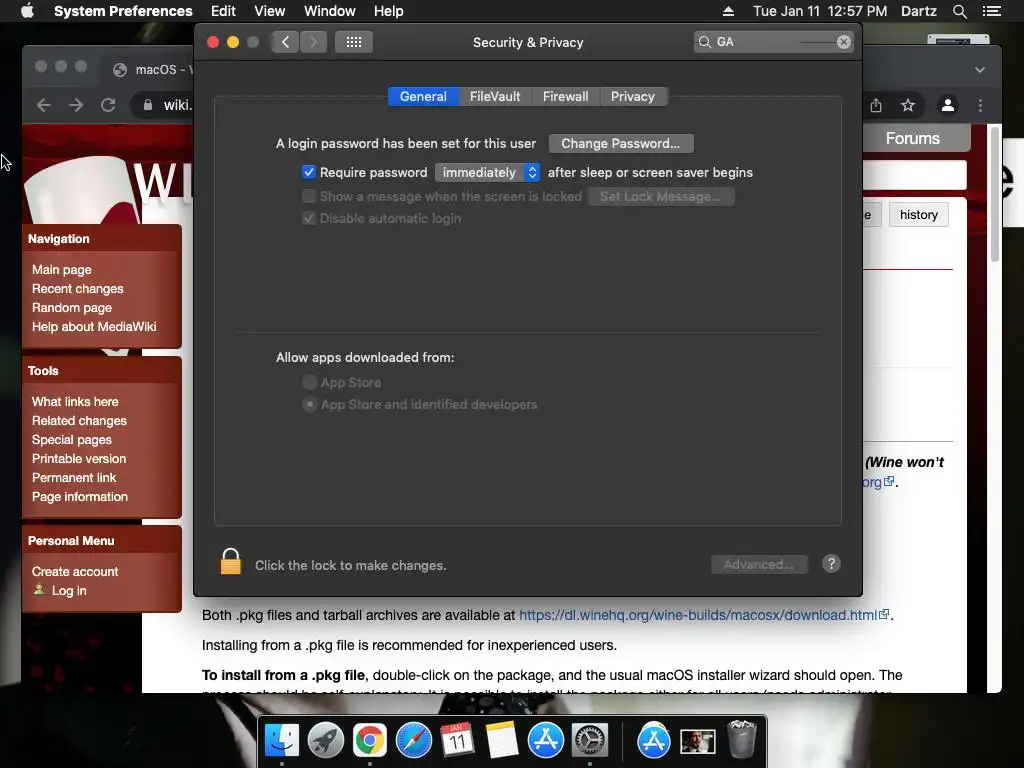
Task: Go back in System Preferences
Action: (285, 42)
